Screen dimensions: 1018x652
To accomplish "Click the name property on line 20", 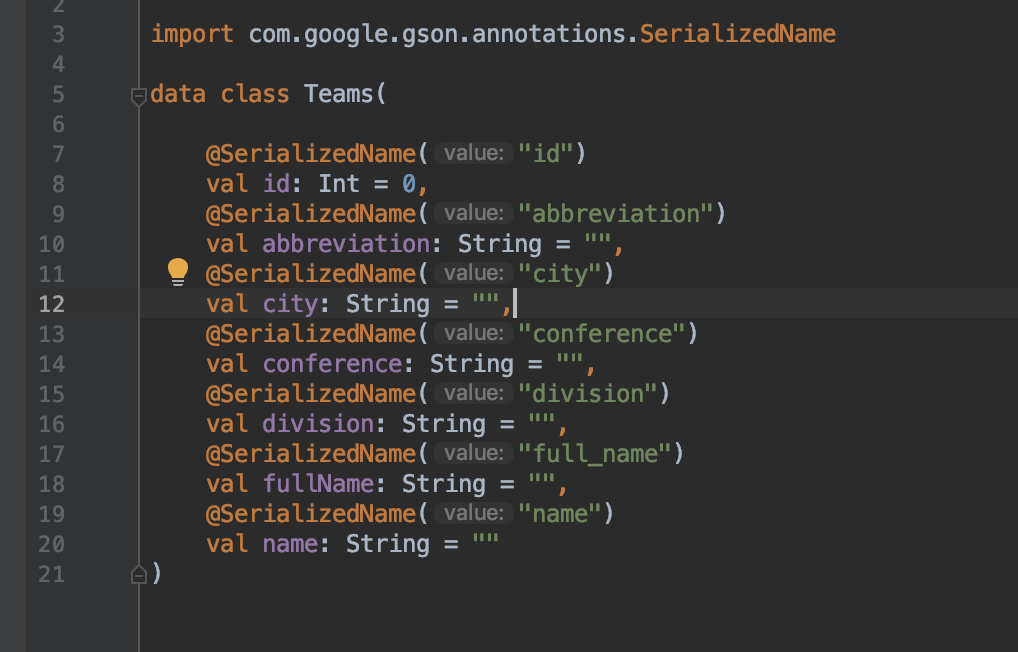I will pos(290,544).
